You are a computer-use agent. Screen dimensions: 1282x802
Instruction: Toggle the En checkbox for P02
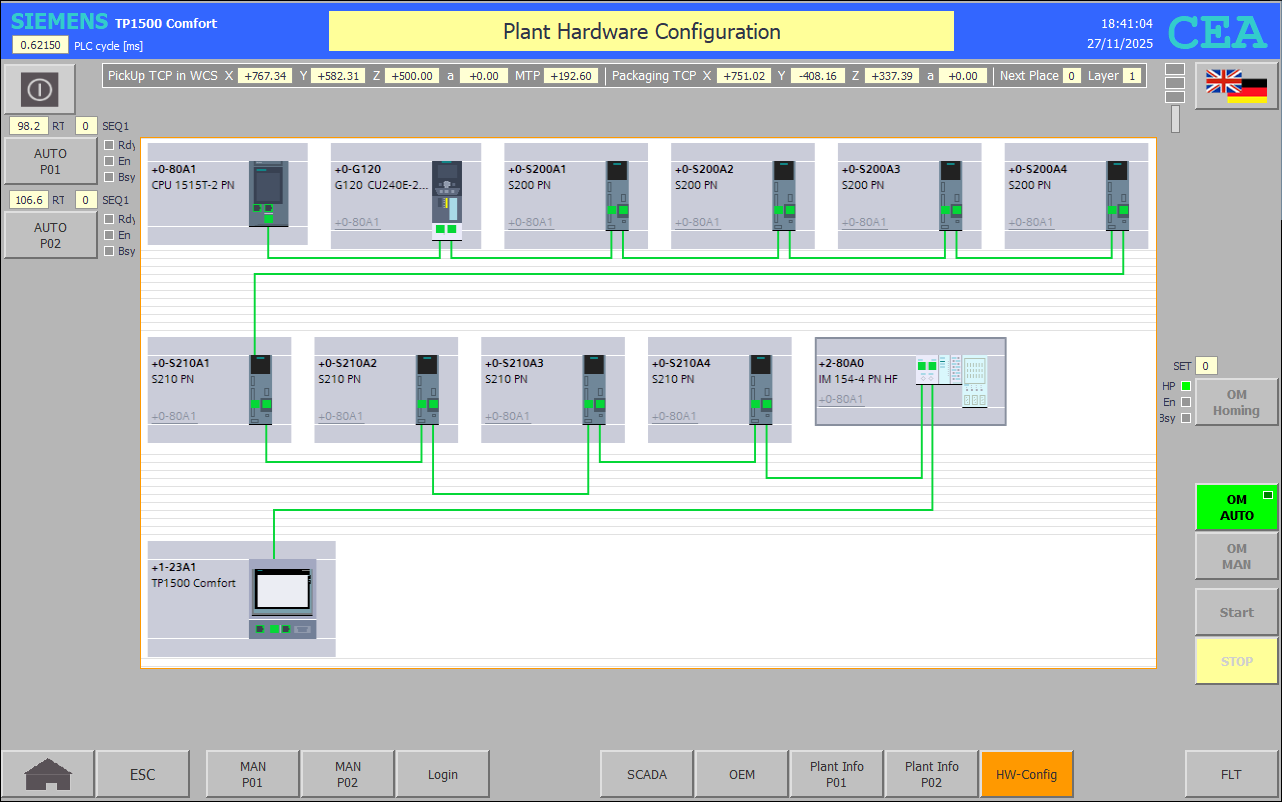[109, 235]
